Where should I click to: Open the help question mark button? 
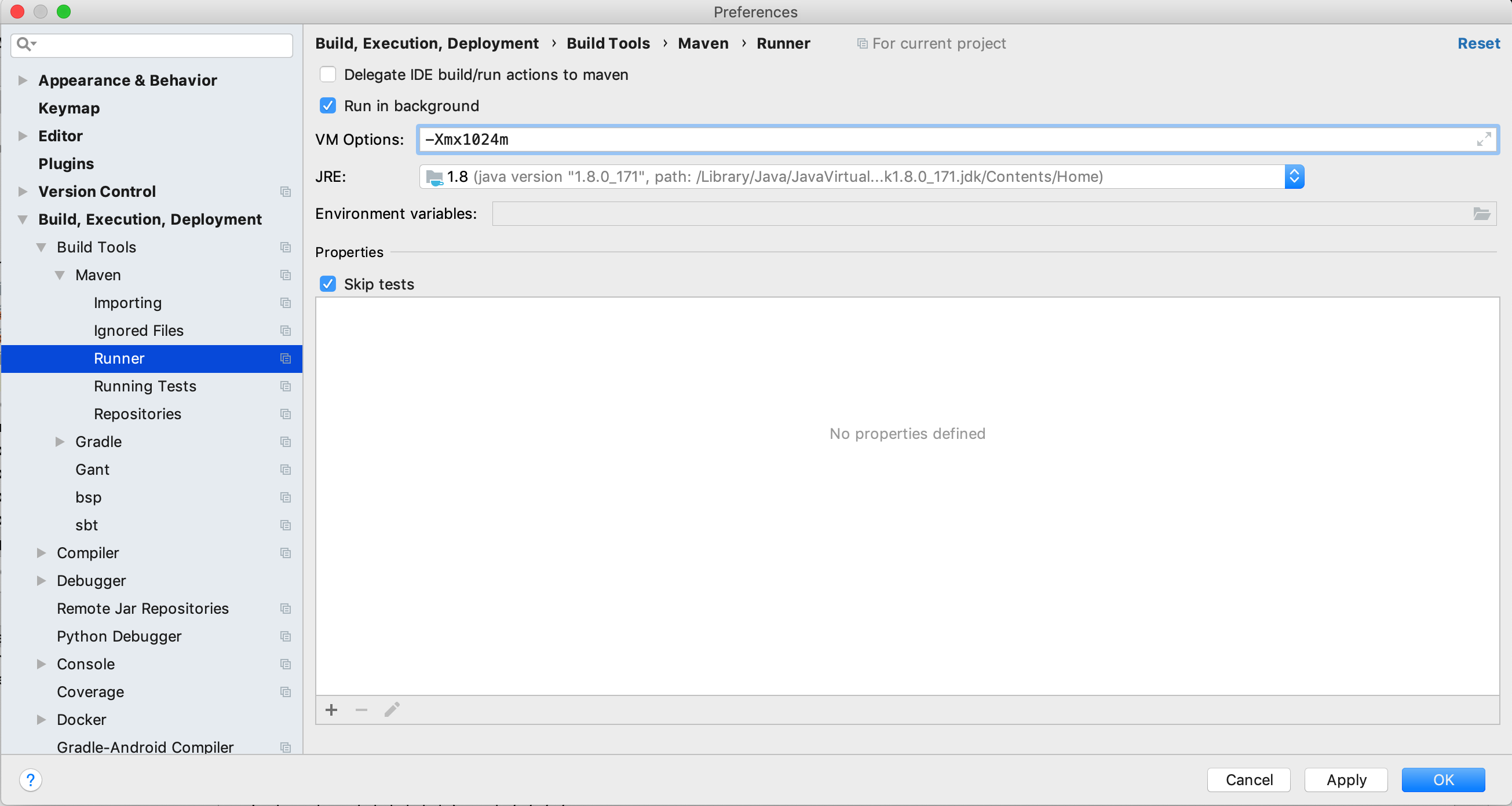pyautogui.click(x=31, y=780)
